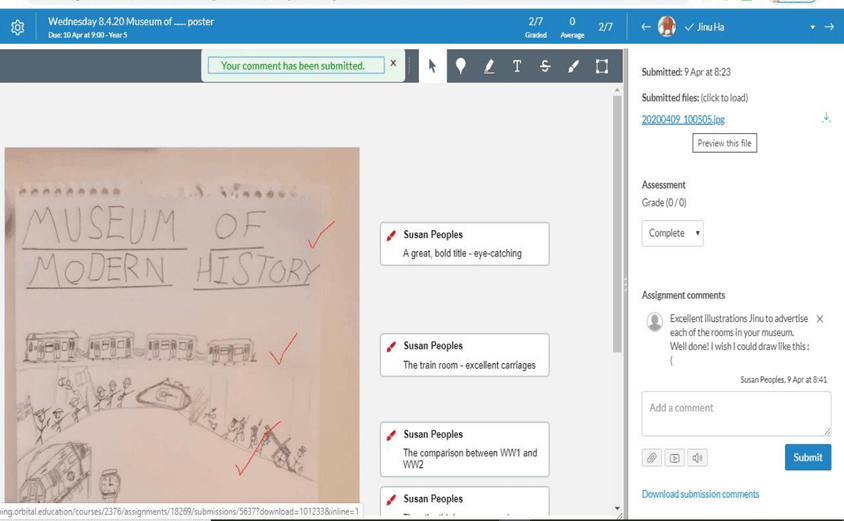844x521 pixels.
Task: Choose the point annotation pin tool
Action: pyautogui.click(x=460, y=66)
